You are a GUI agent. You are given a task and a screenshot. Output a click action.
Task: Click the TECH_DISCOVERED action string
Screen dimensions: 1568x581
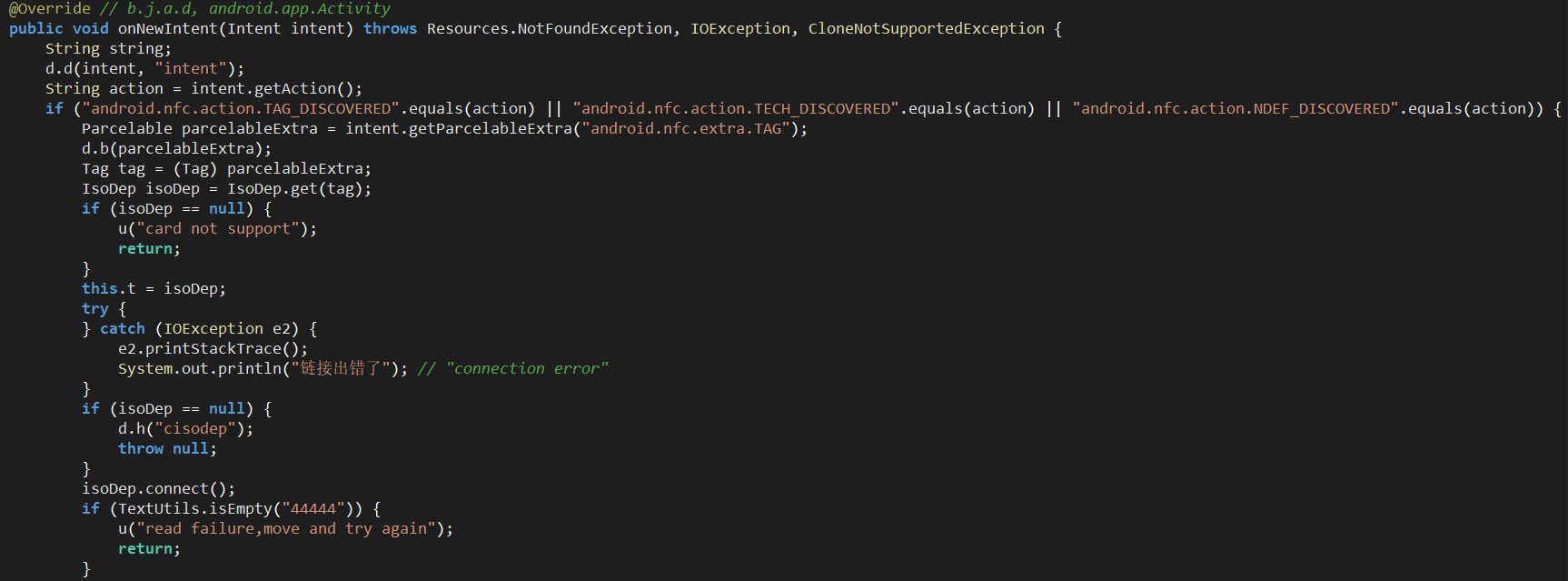[736, 109]
